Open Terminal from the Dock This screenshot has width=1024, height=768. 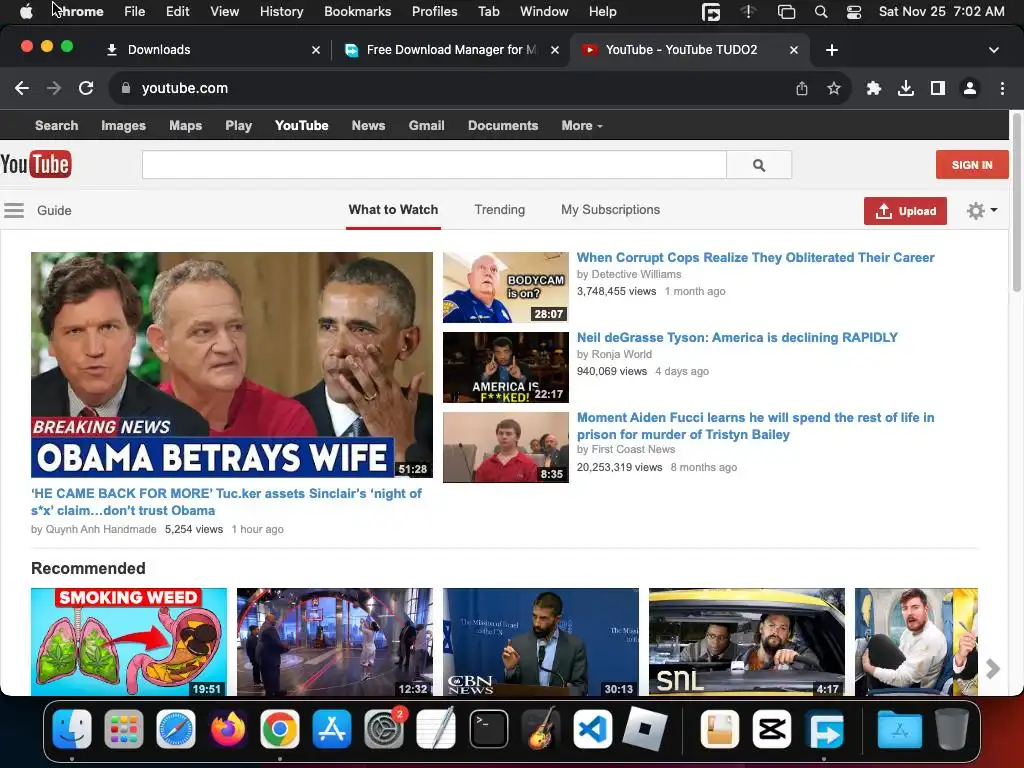point(488,729)
